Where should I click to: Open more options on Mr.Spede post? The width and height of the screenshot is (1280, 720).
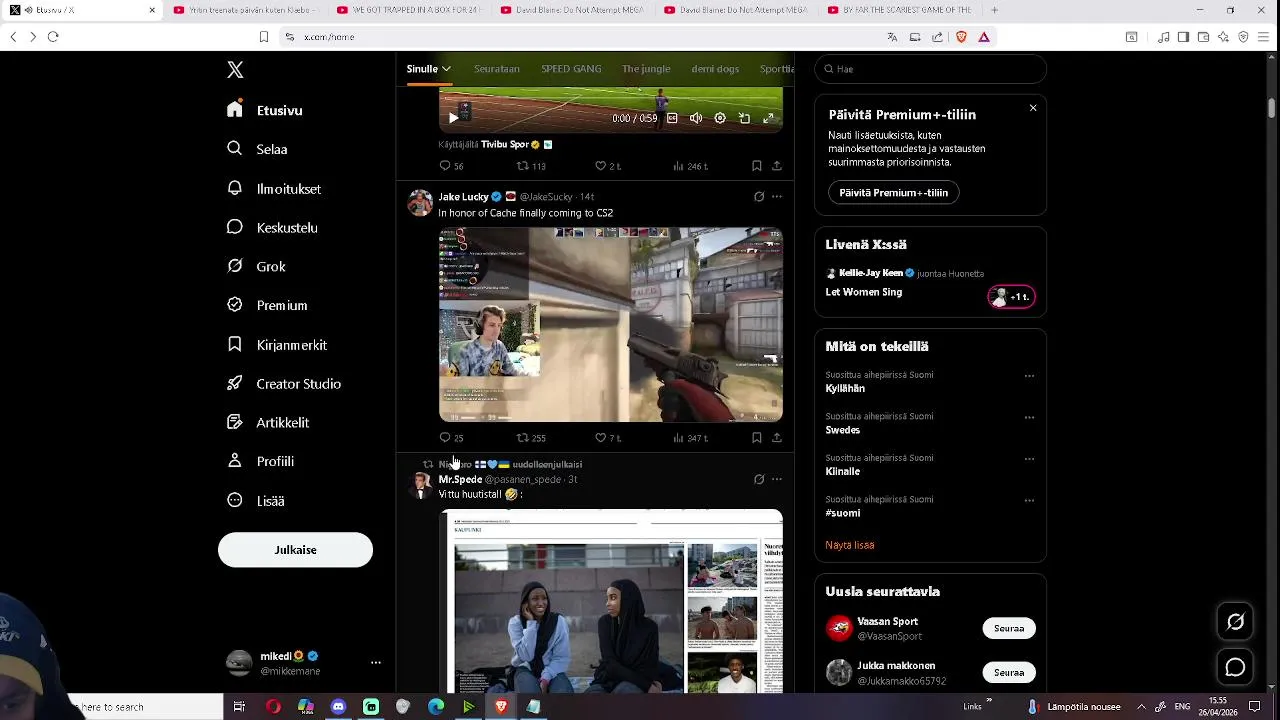[777, 480]
